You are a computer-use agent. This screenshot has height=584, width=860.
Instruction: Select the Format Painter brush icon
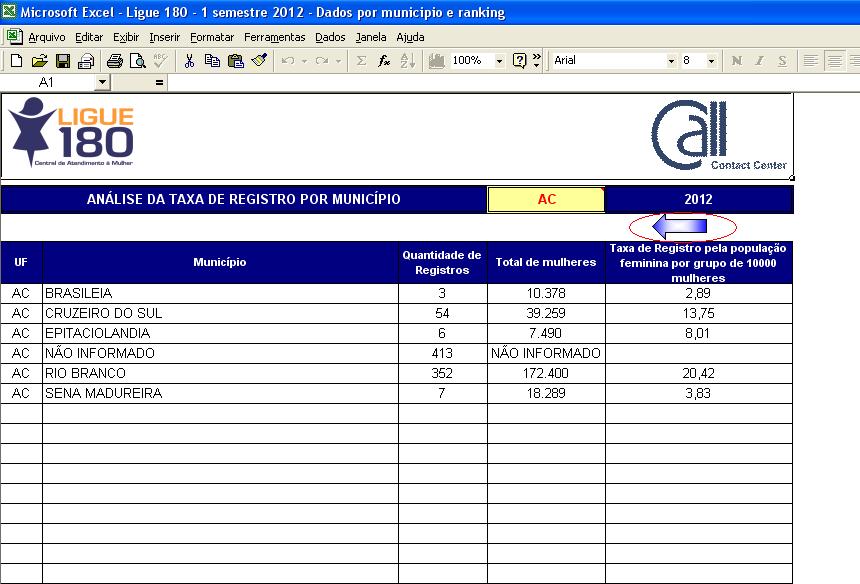pos(259,61)
